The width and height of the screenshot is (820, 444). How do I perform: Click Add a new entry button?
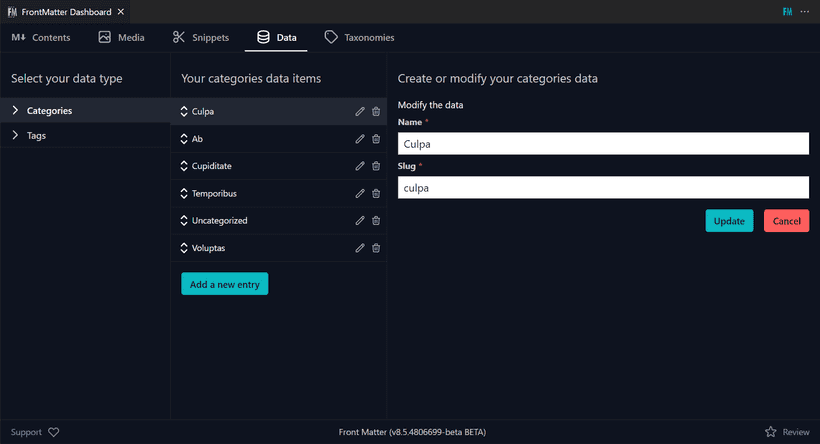tap(224, 284)
